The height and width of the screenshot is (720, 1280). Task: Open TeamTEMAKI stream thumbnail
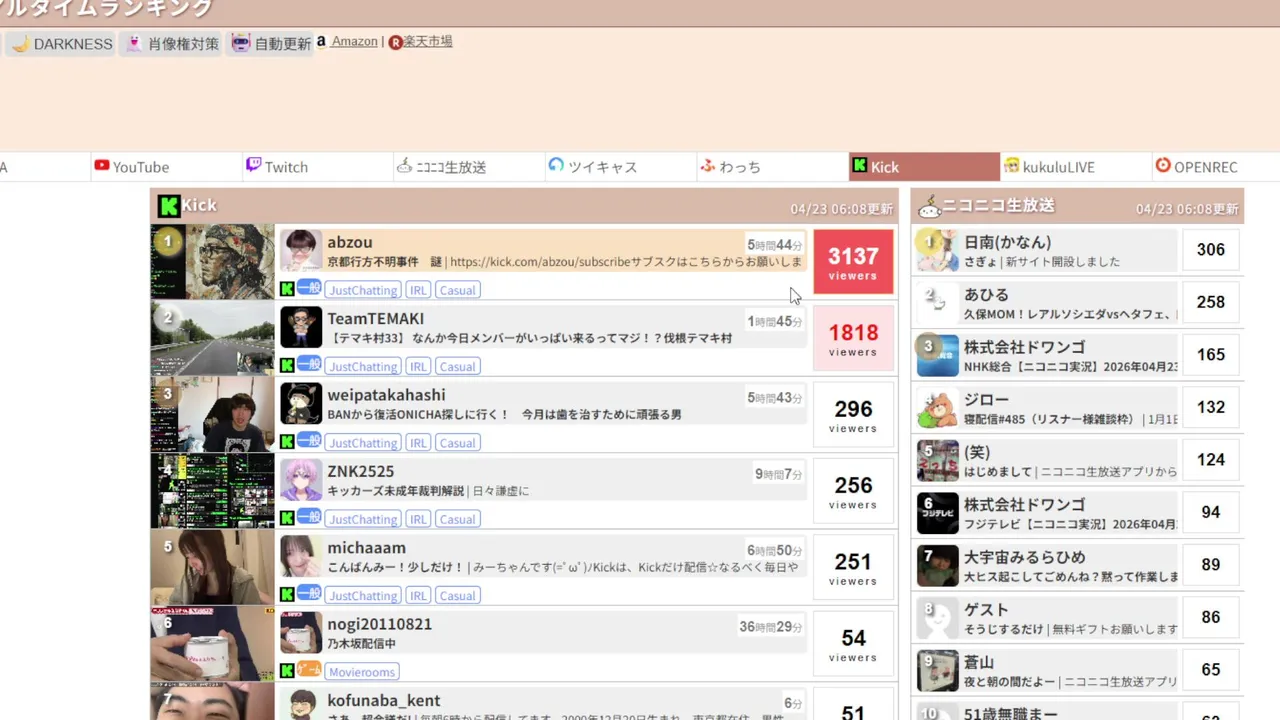pyautogui.click(x=212, y=339)
